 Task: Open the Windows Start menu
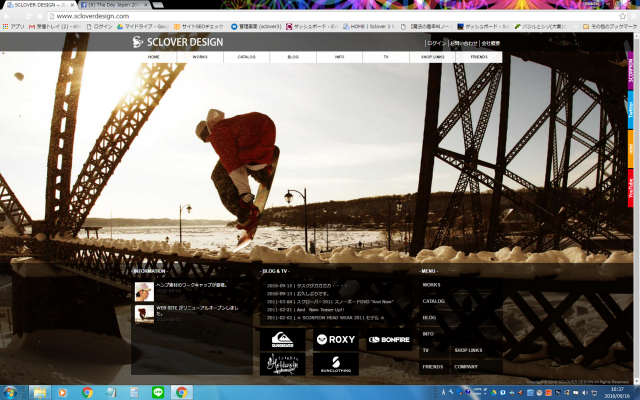coord(9,393)
